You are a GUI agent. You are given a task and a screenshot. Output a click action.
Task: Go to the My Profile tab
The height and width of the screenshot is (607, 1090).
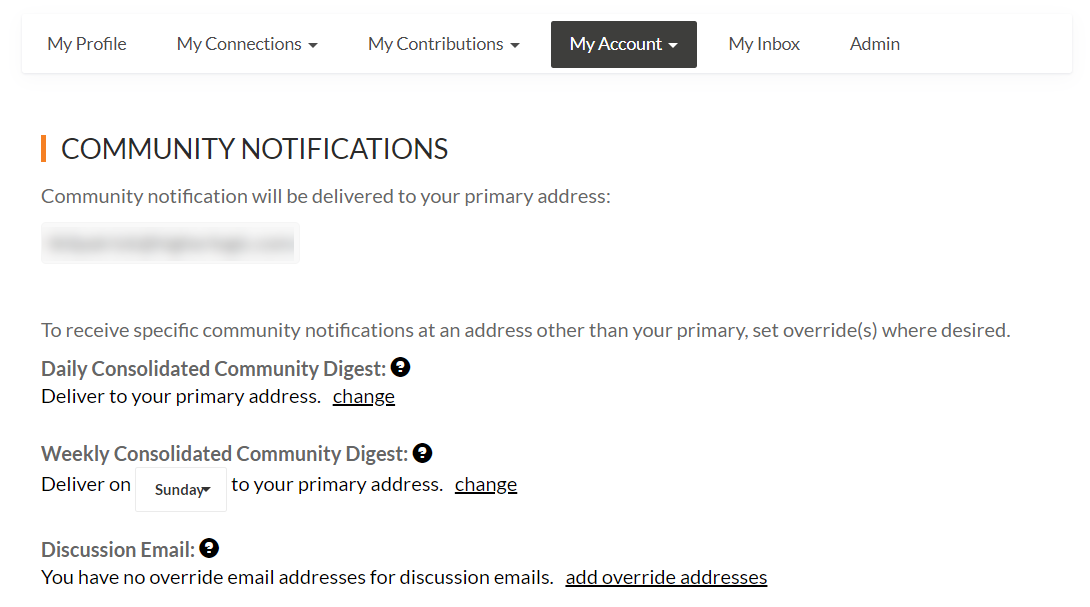click(x=87, y=44)
